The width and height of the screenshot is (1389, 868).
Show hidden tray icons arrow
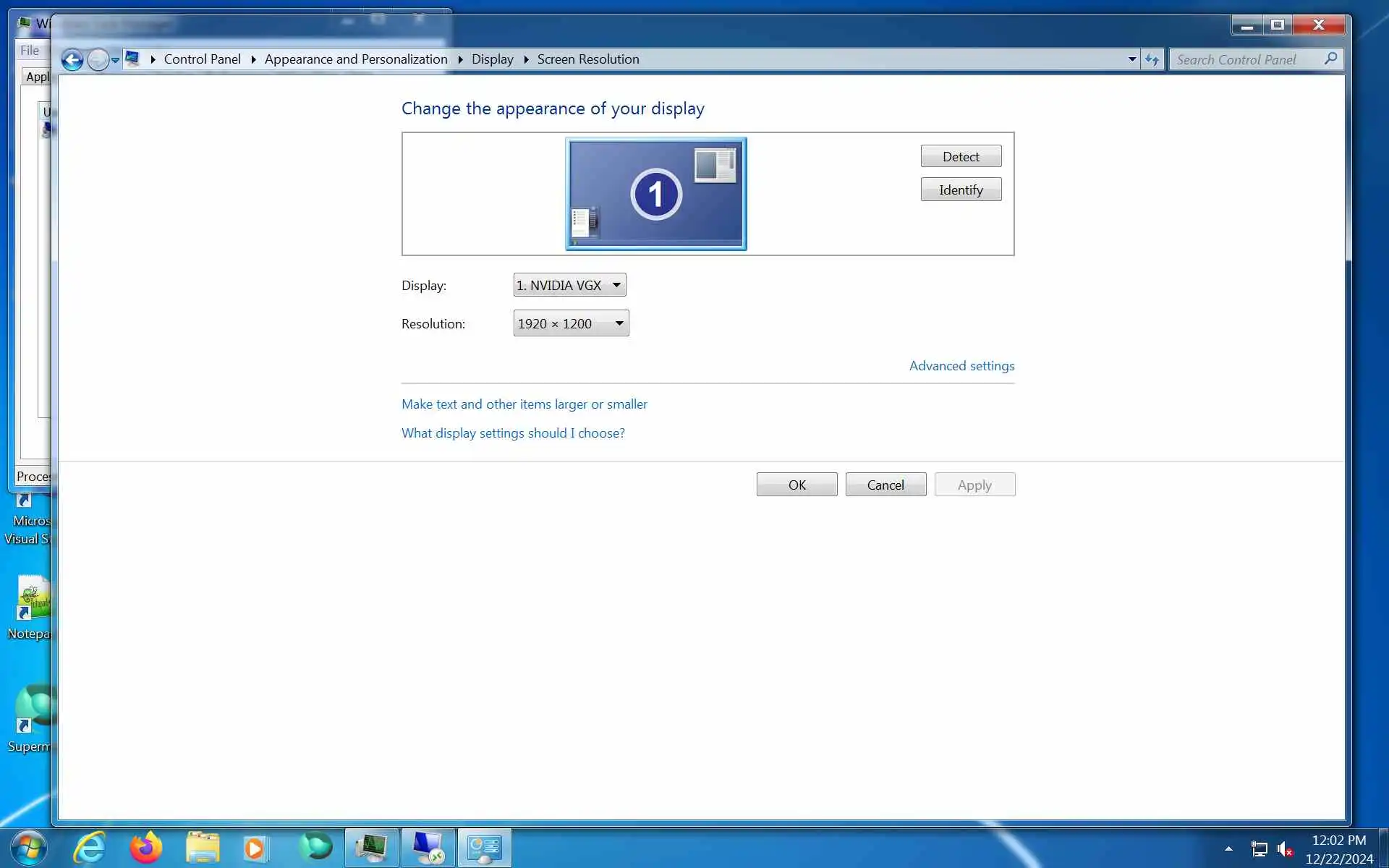[x=1228, y=849]
